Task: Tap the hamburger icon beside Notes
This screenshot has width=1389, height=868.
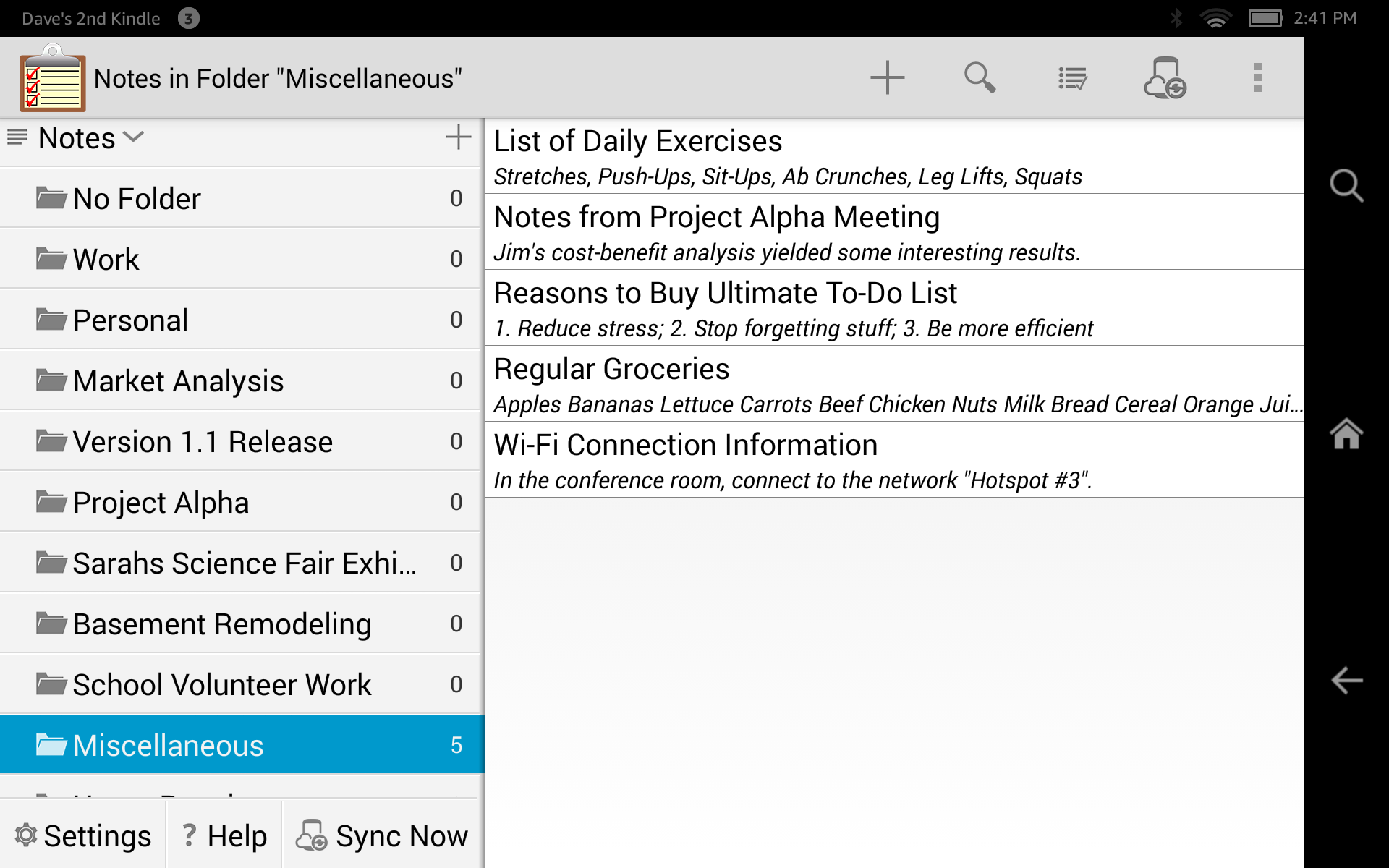Action: [x=16, y=137]
